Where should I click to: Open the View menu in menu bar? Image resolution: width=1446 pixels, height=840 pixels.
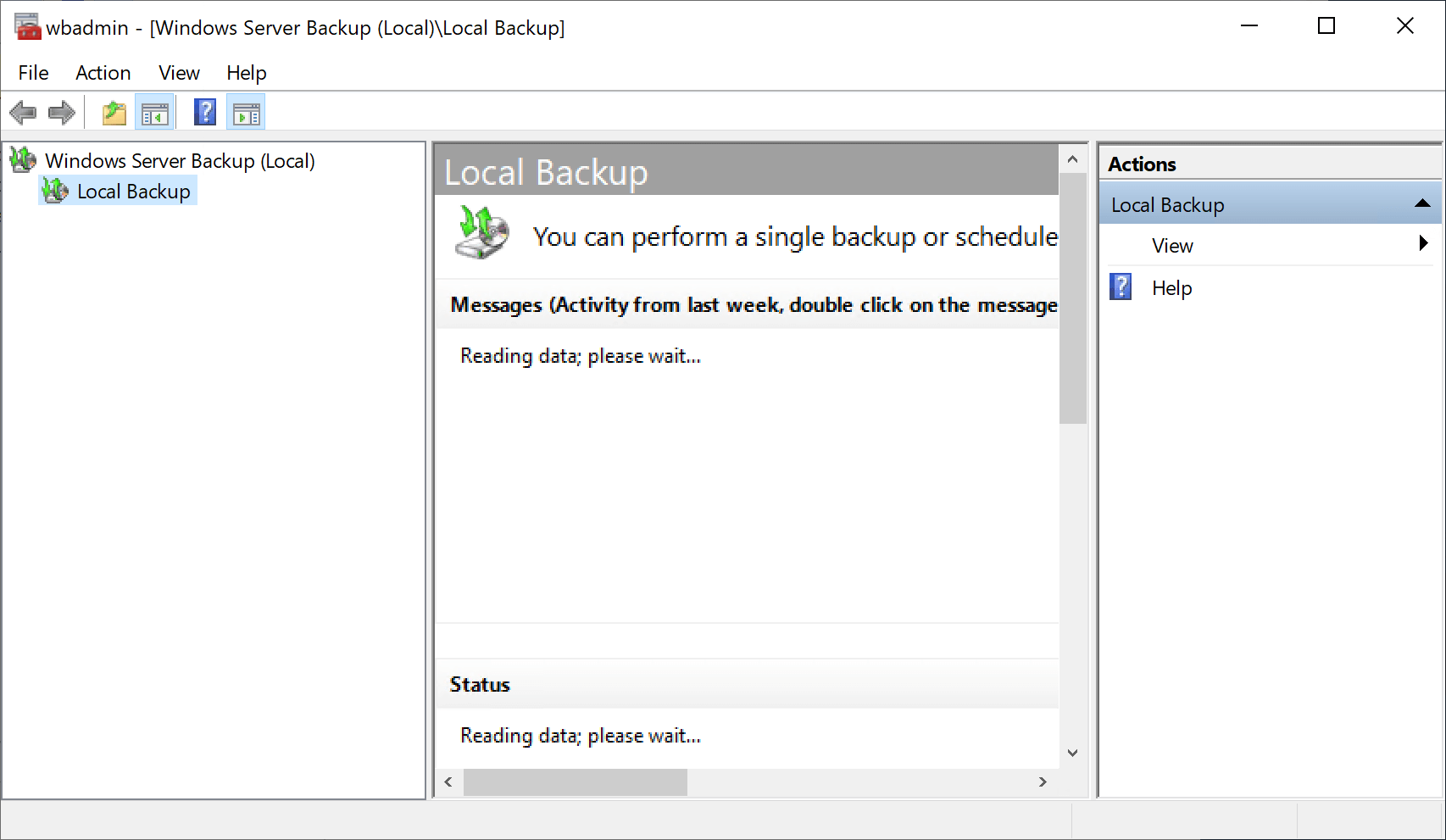(179, 73)
